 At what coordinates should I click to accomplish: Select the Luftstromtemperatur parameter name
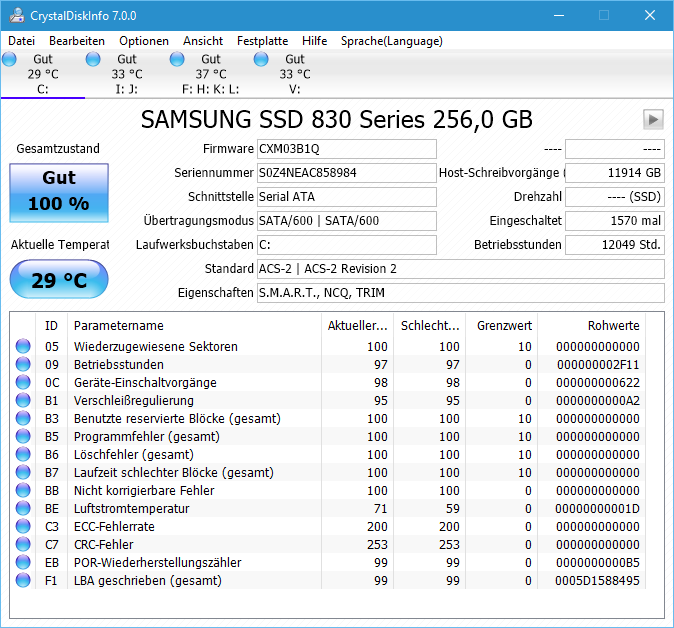coord(132,509)
